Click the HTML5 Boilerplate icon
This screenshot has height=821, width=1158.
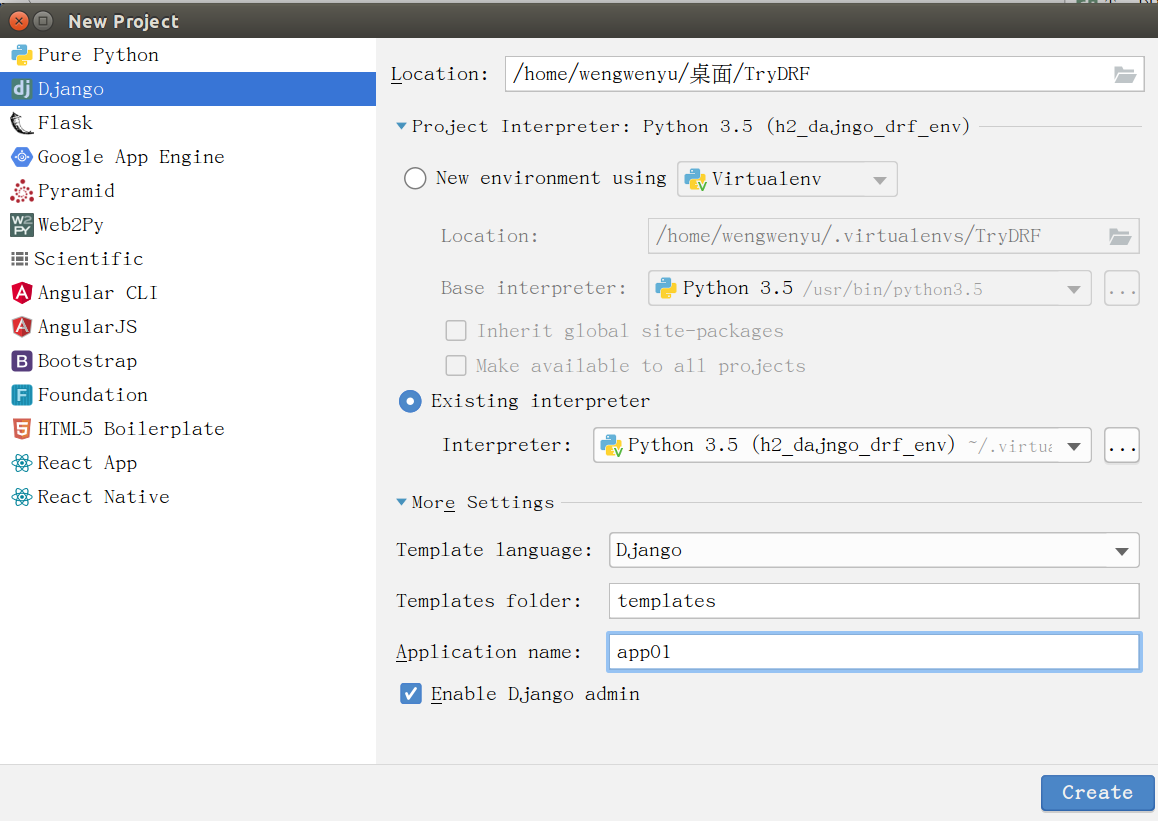click(21, 429)
